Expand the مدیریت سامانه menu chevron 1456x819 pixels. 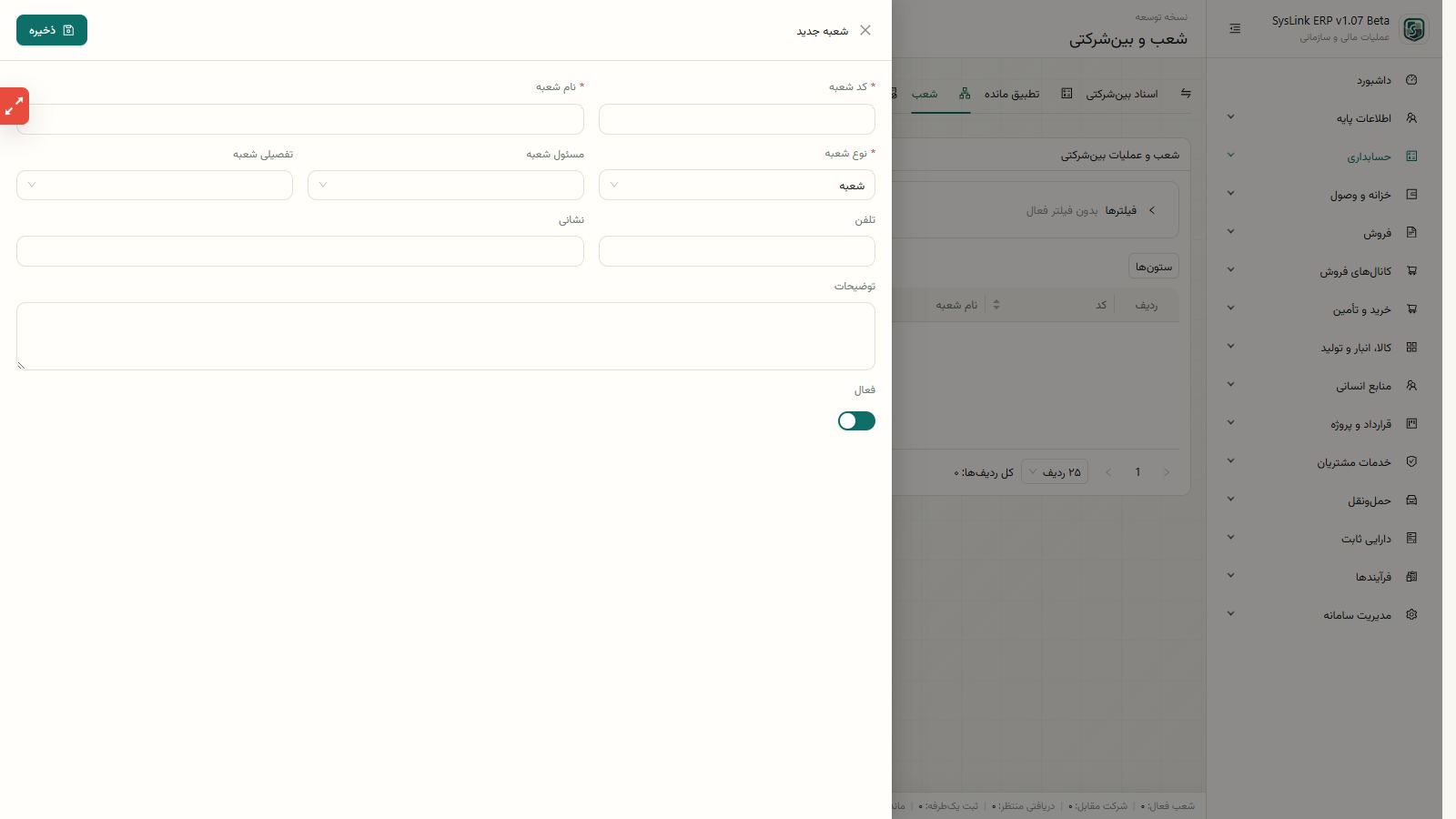click(1230, 614)
